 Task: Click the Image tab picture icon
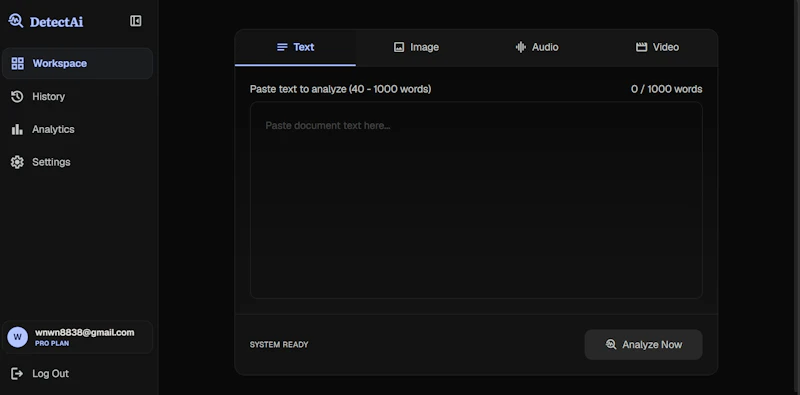tap(399, 47)
